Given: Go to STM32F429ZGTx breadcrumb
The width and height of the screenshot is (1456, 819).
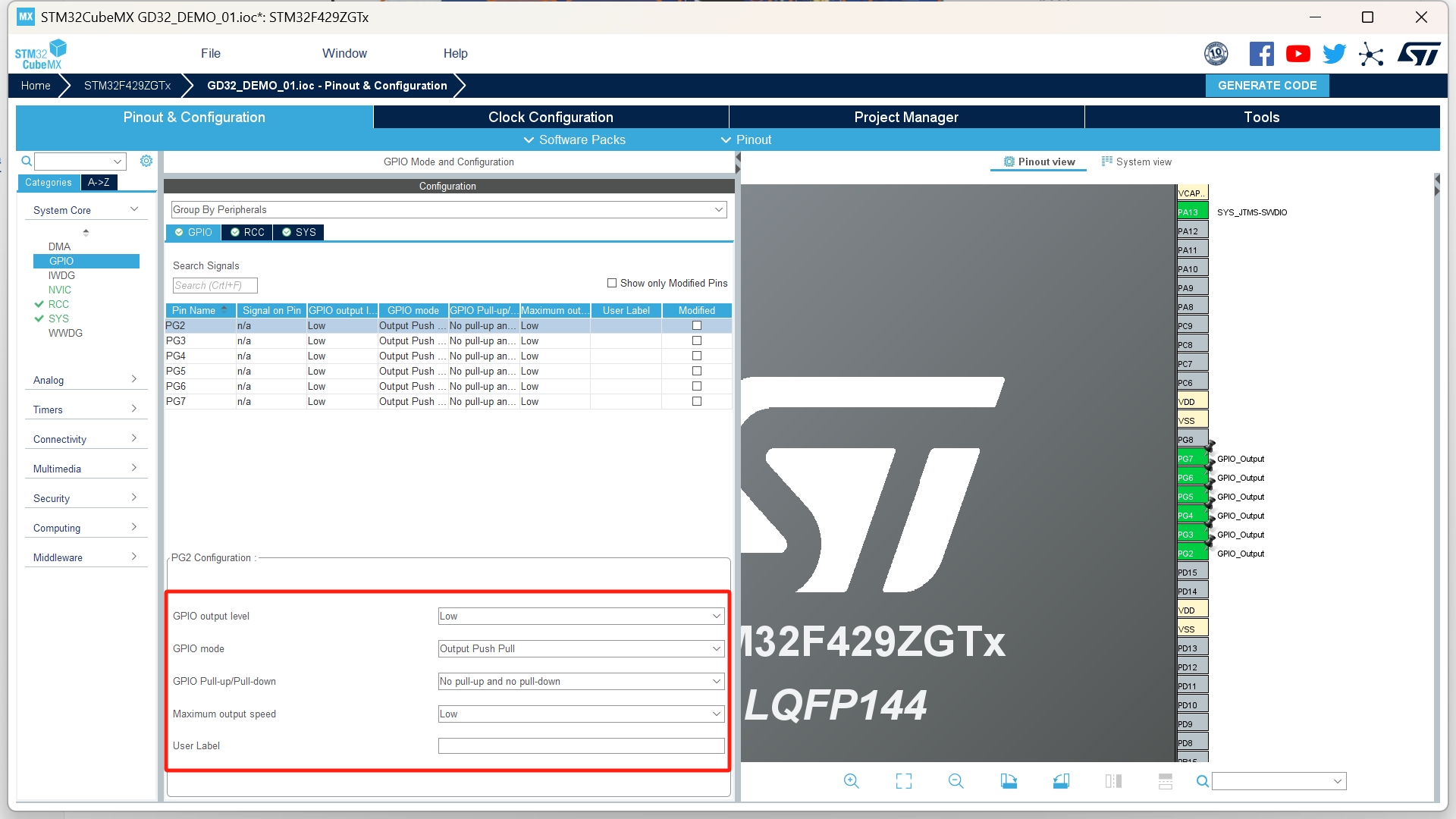Looking at the screenshot, I should pyautogui.click(x=127, y=86).
